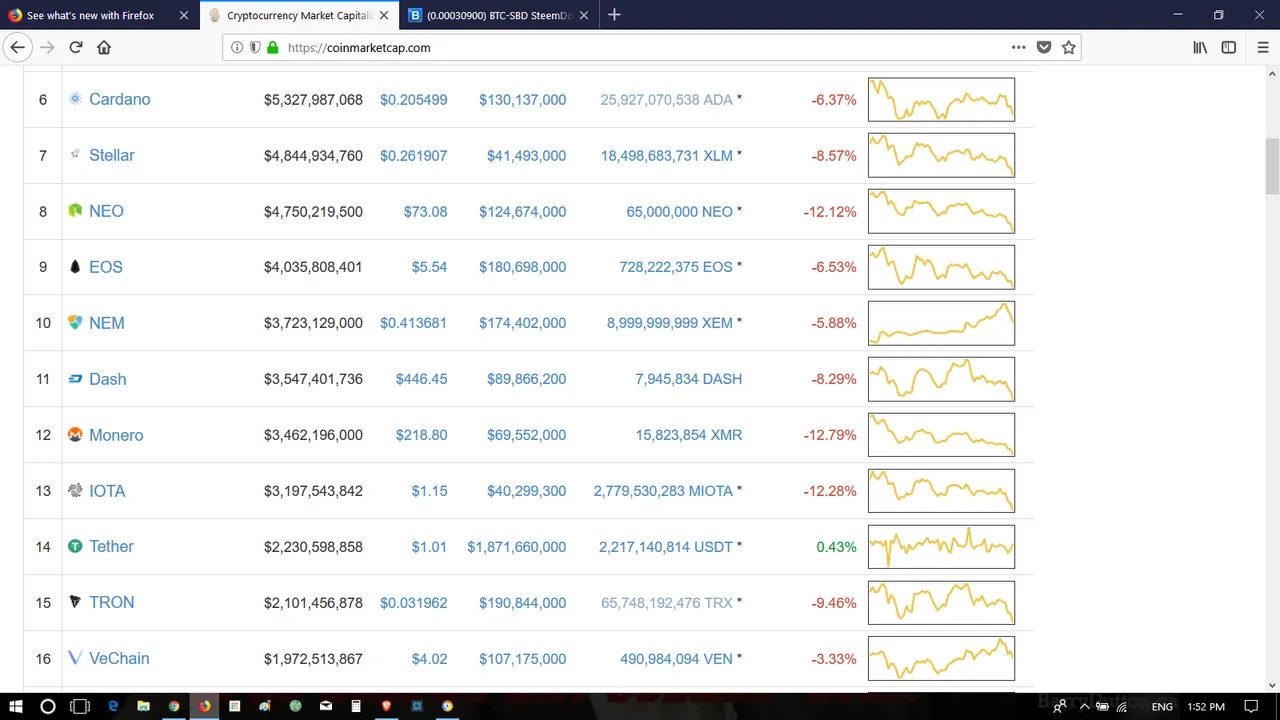Close the Cryptocurrency Market Capitalizations tab
This screenshot has width=1280, height=720.
click(x=383, y=15)
